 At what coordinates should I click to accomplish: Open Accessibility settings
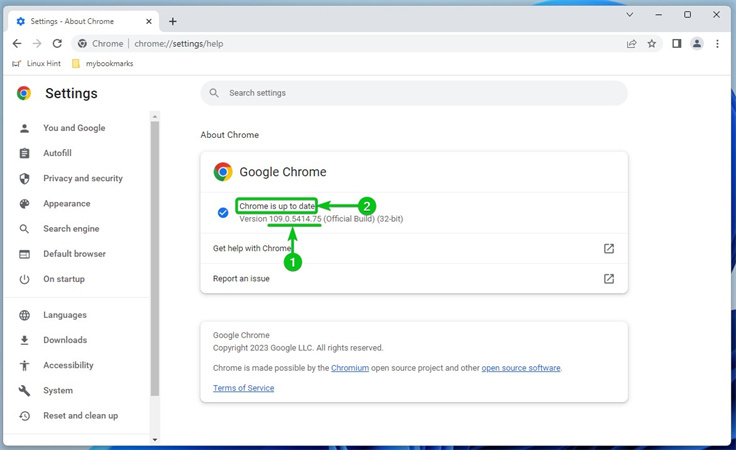click(68, 365)
